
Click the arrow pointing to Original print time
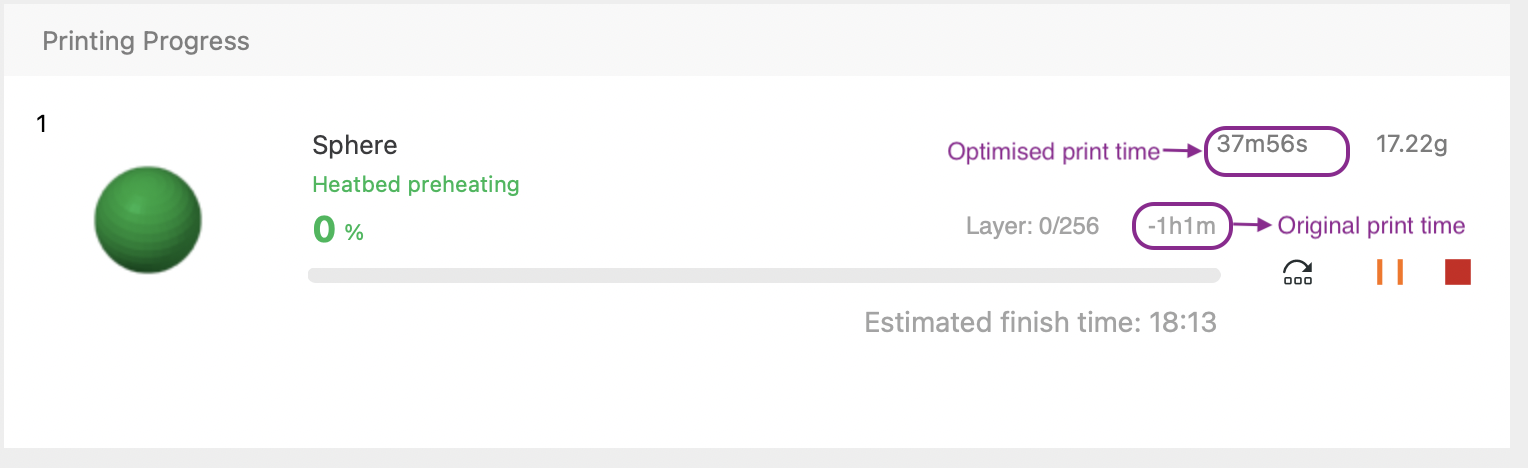pyautogui.click(x=1251, y=226)
